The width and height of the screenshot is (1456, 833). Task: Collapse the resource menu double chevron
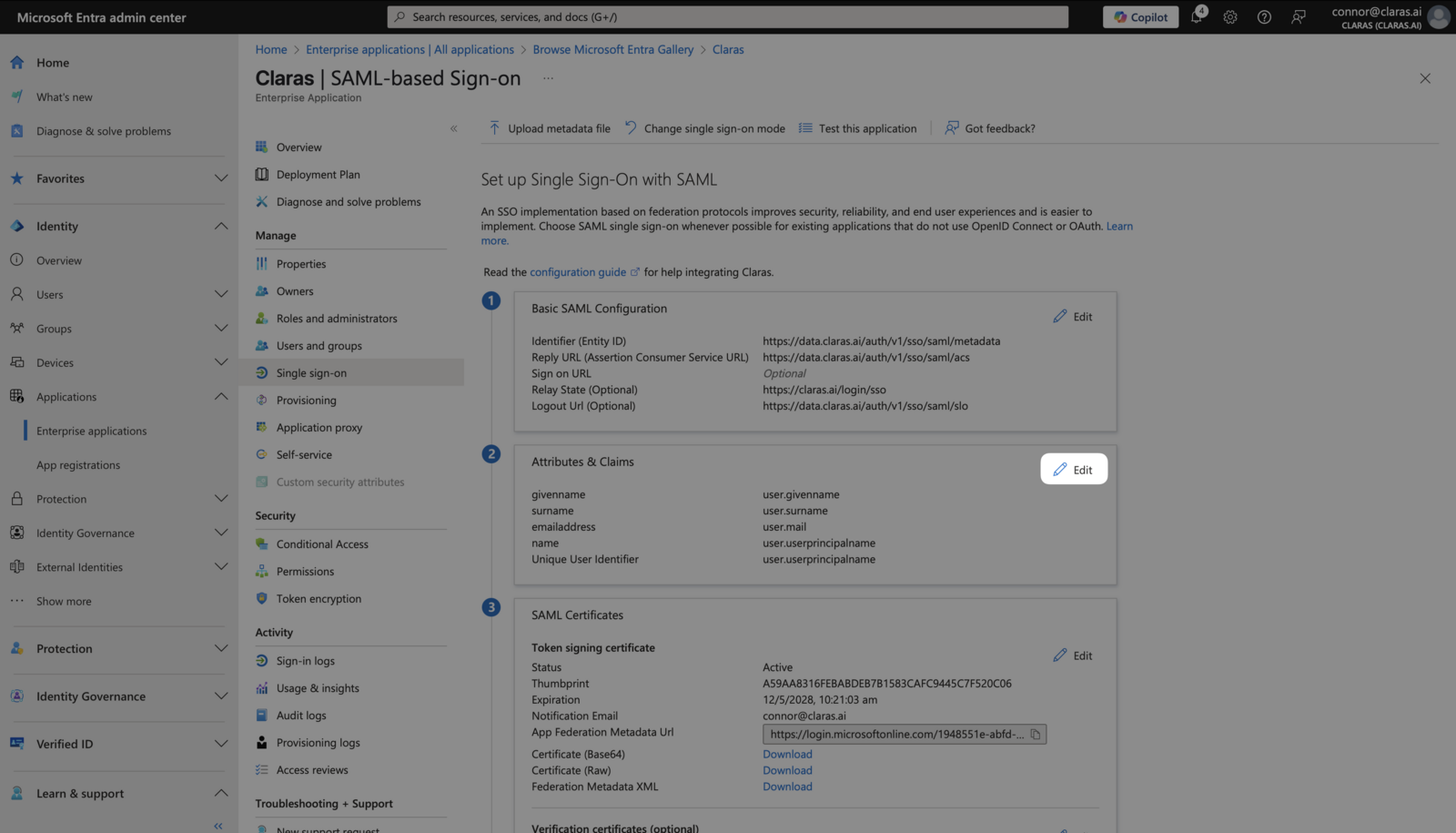[x=453, y=128]
